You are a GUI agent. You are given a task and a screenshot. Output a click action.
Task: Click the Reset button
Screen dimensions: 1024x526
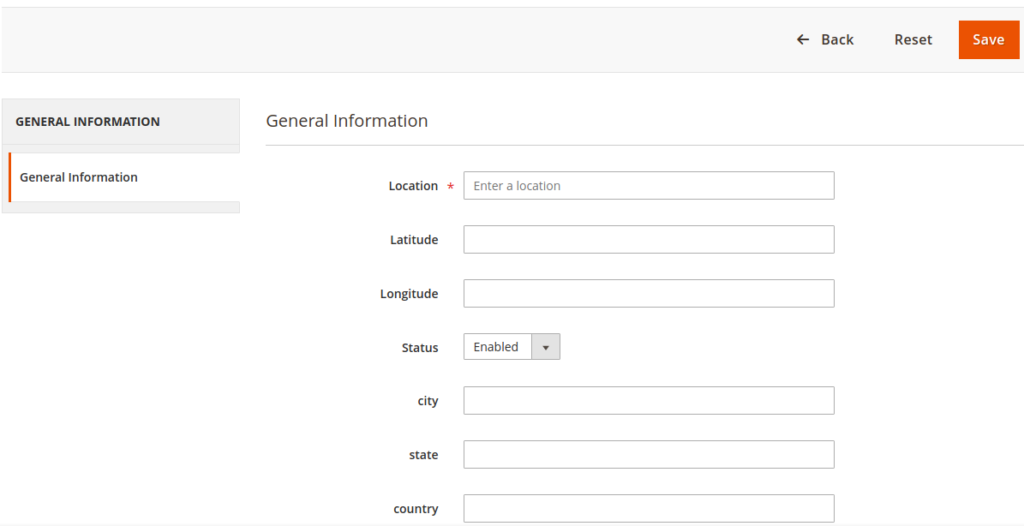pos(913,40)
